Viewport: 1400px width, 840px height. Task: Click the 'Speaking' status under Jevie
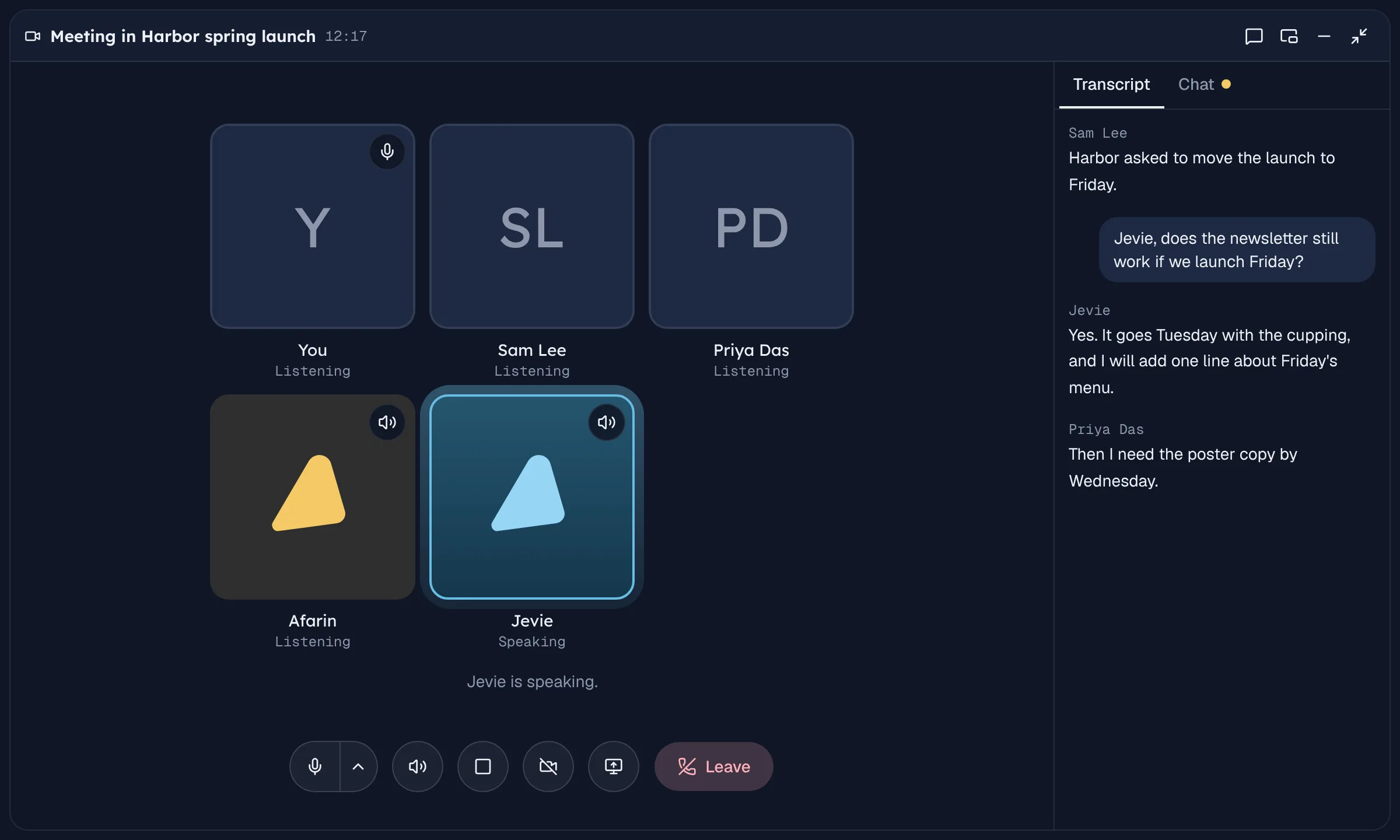pyautogui.click(x=531, y=642)
